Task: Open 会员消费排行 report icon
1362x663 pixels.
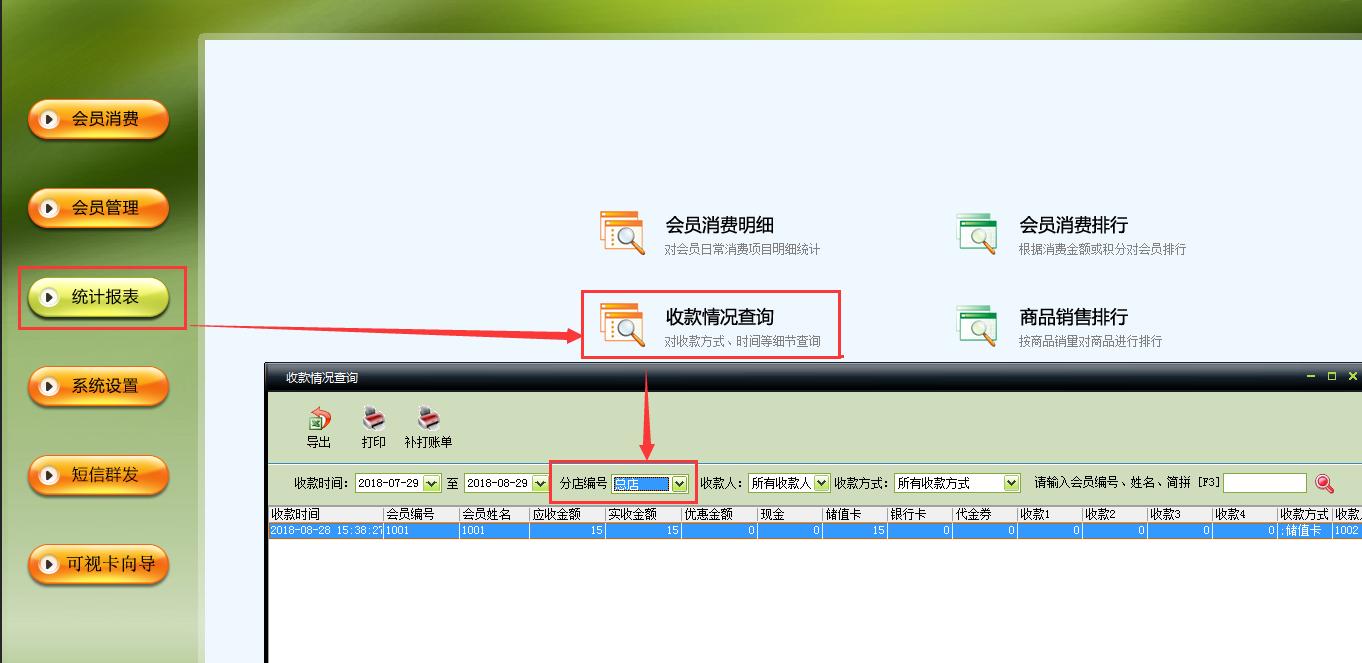Action: (x=976, y=232)
